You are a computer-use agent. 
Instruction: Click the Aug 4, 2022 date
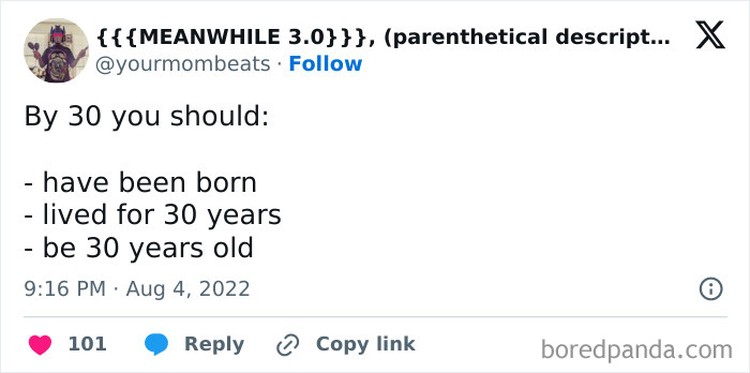[188, 289]
